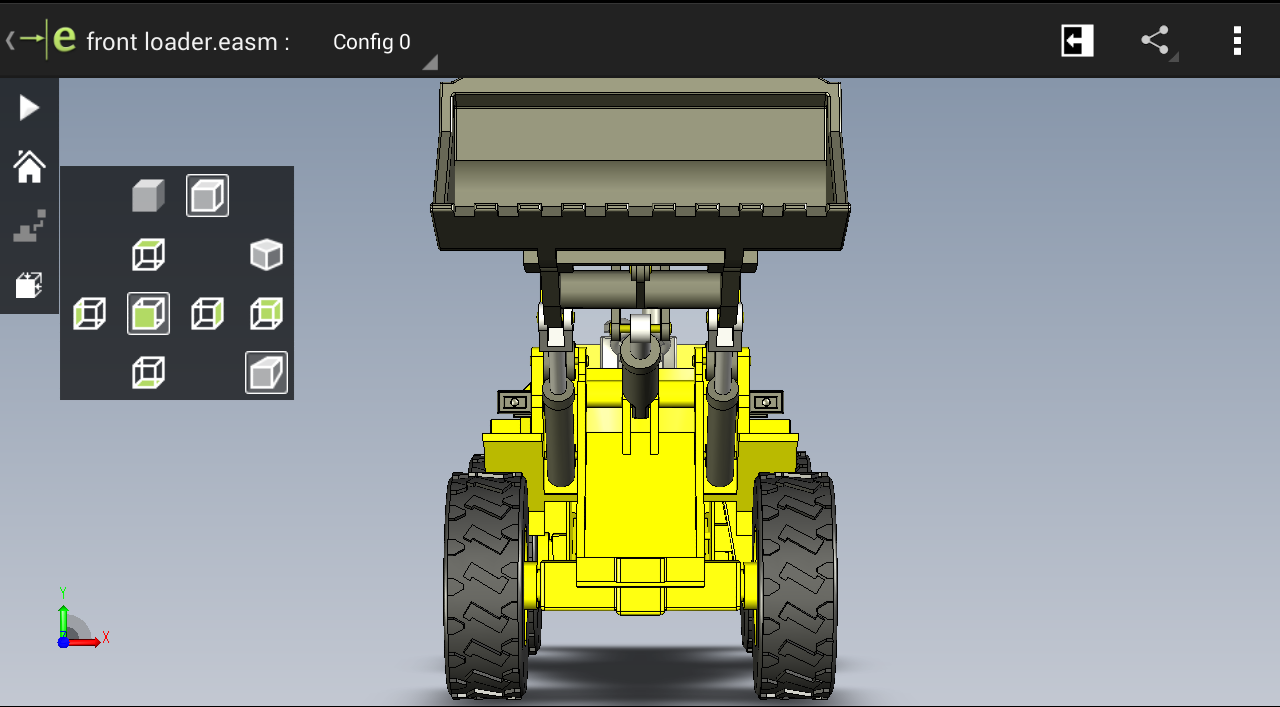This screenshot has height=707, width=1280.
Task: Open the Share options
Action: [x=1153, y=40]
